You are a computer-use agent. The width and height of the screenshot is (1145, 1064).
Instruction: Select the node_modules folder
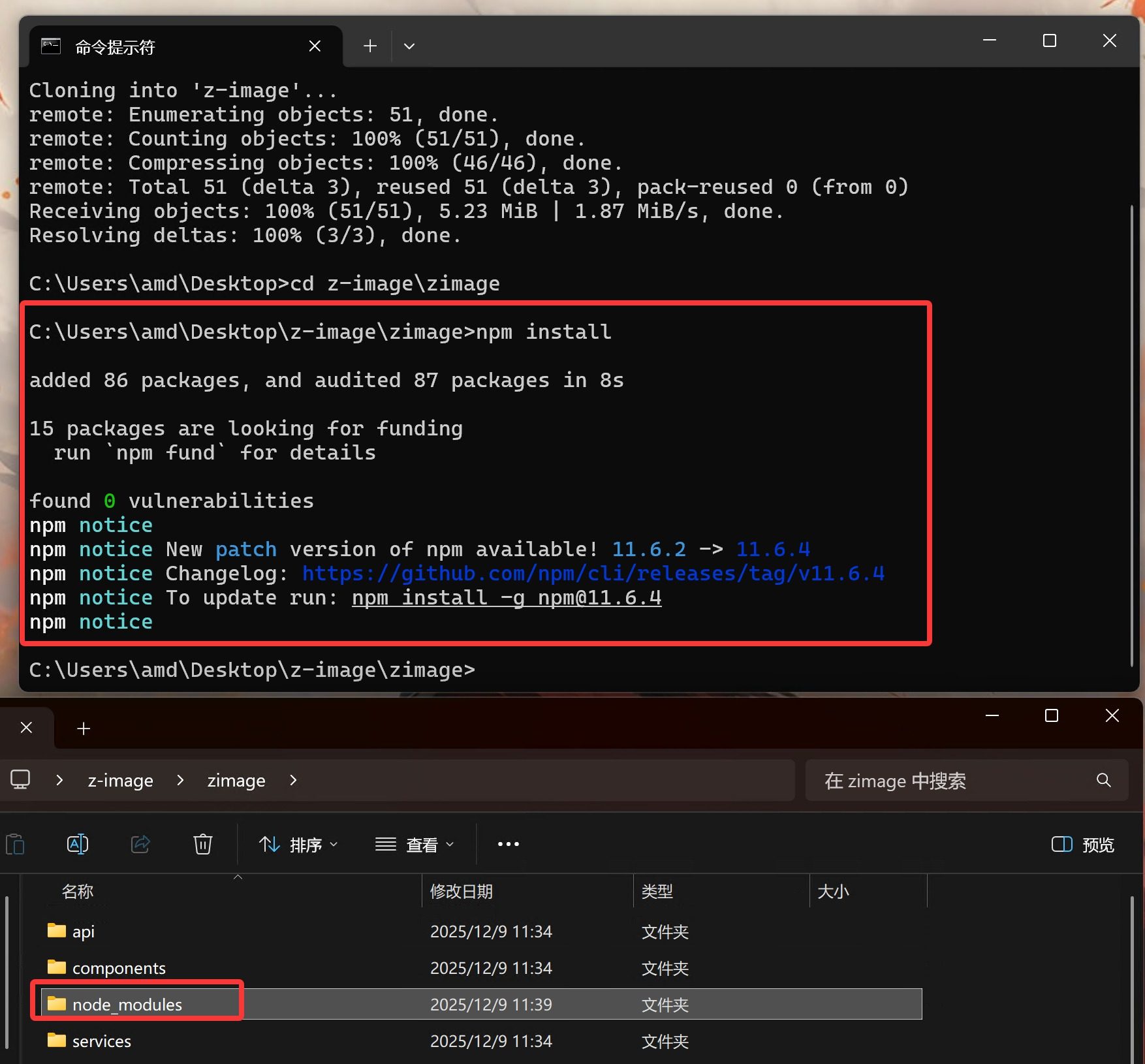127,1004
